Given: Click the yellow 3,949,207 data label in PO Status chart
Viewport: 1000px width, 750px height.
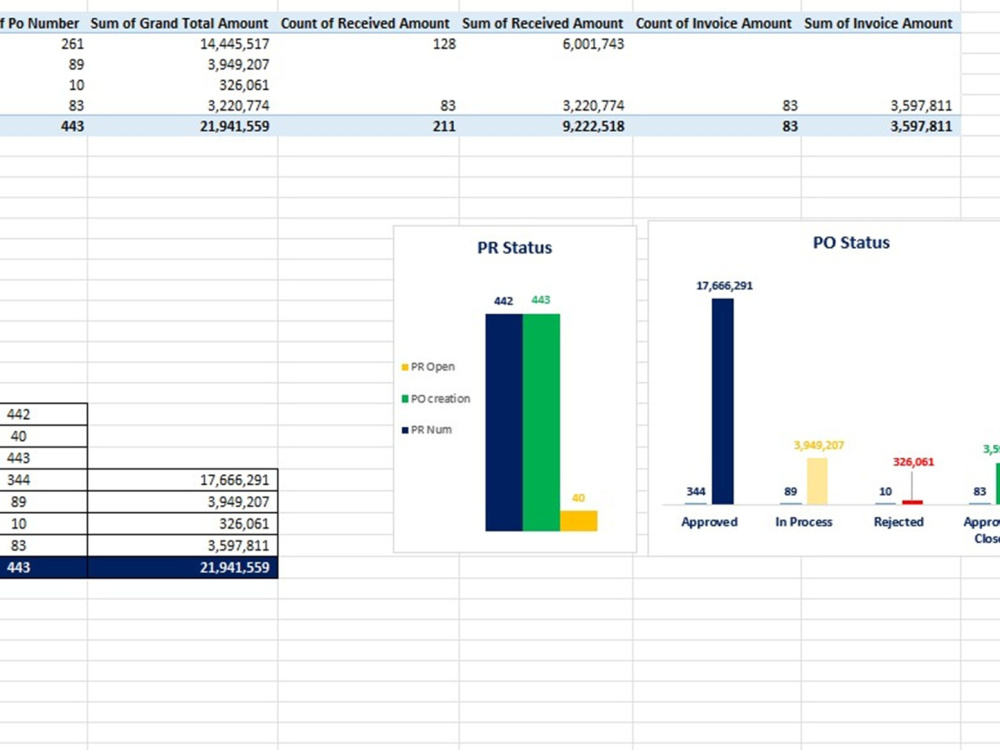Looking at the screenshot, I should click(x=819, y=445).
